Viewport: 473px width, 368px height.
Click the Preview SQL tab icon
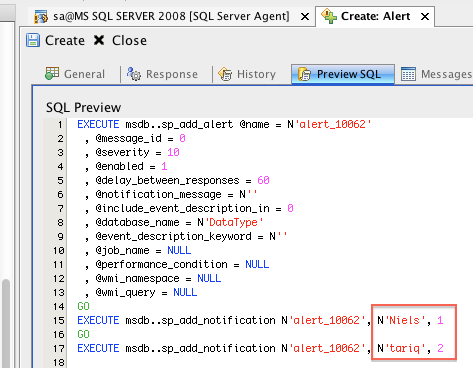[304, 74]
